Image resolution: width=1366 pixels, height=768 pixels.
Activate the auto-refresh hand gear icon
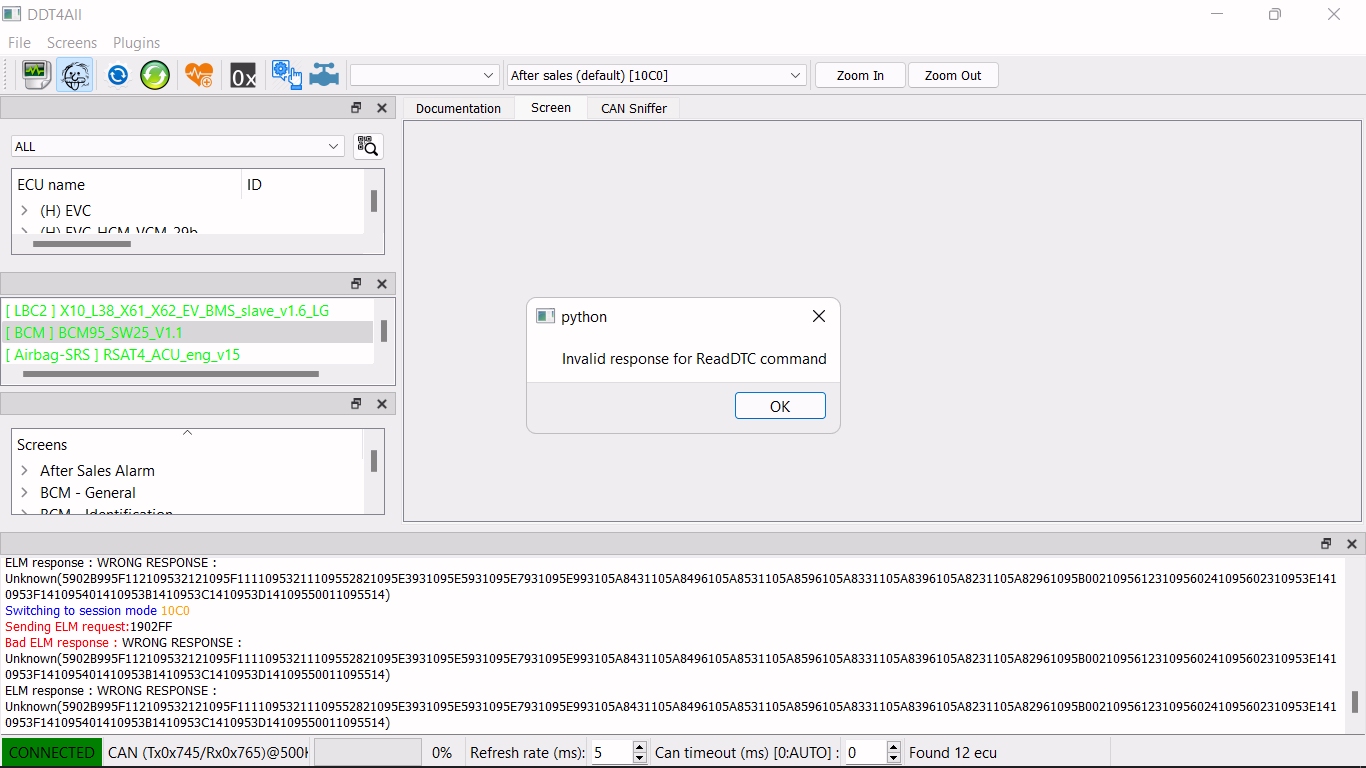point(286,75)
